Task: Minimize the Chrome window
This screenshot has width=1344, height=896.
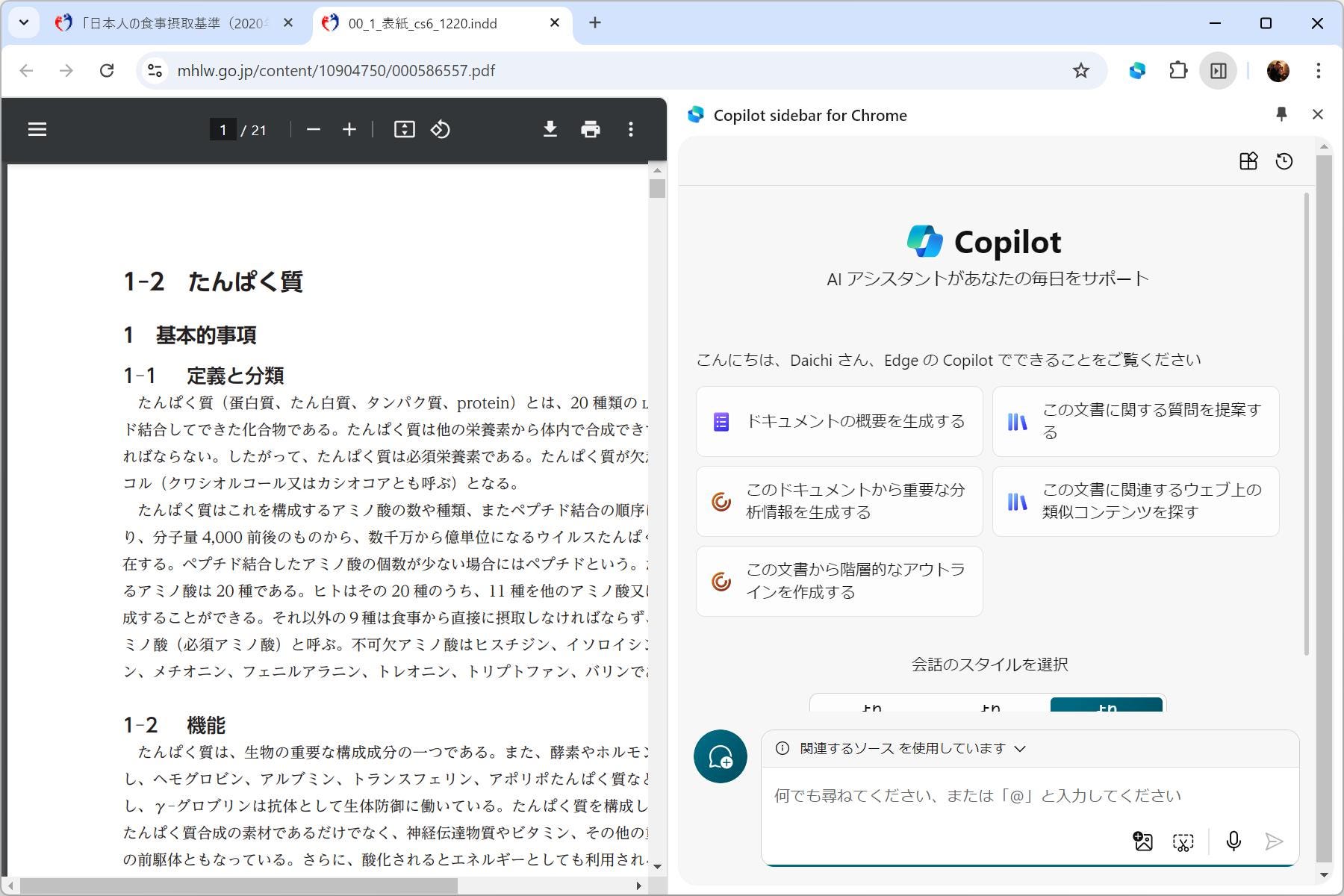Action: (x=1215, y=23)
